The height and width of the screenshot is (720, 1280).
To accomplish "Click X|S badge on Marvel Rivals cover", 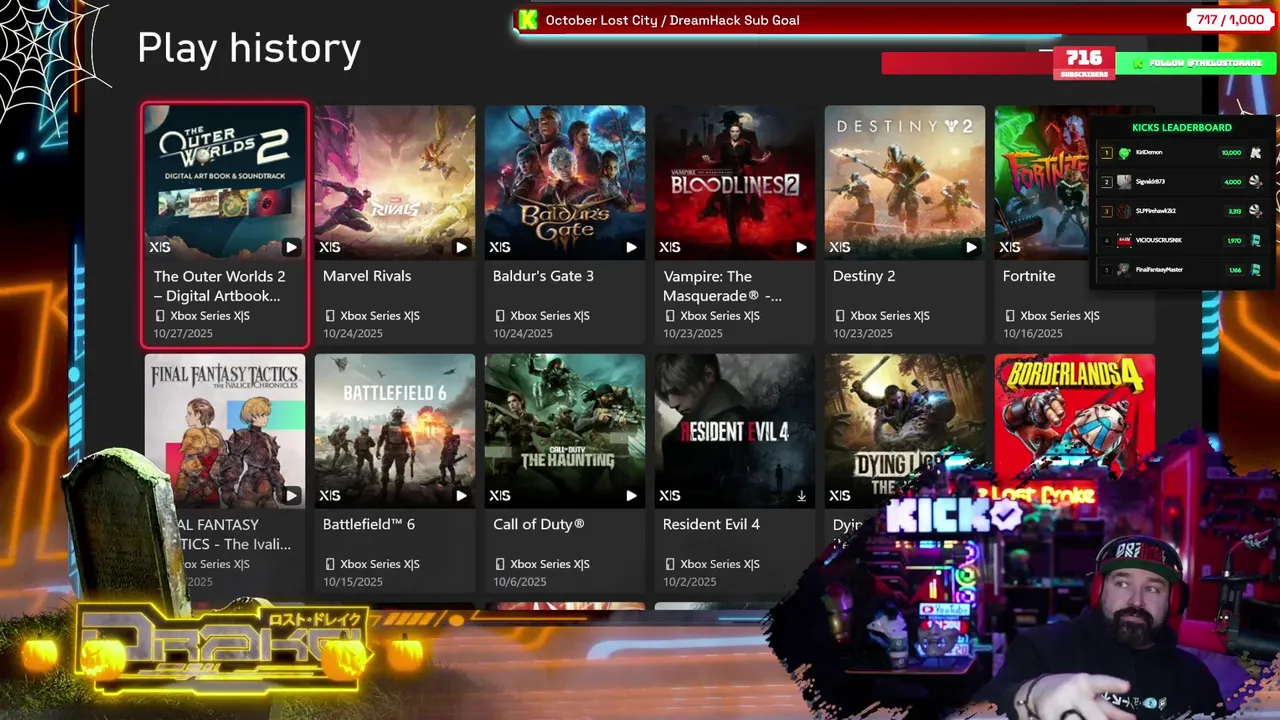I will tap(330, 247).
